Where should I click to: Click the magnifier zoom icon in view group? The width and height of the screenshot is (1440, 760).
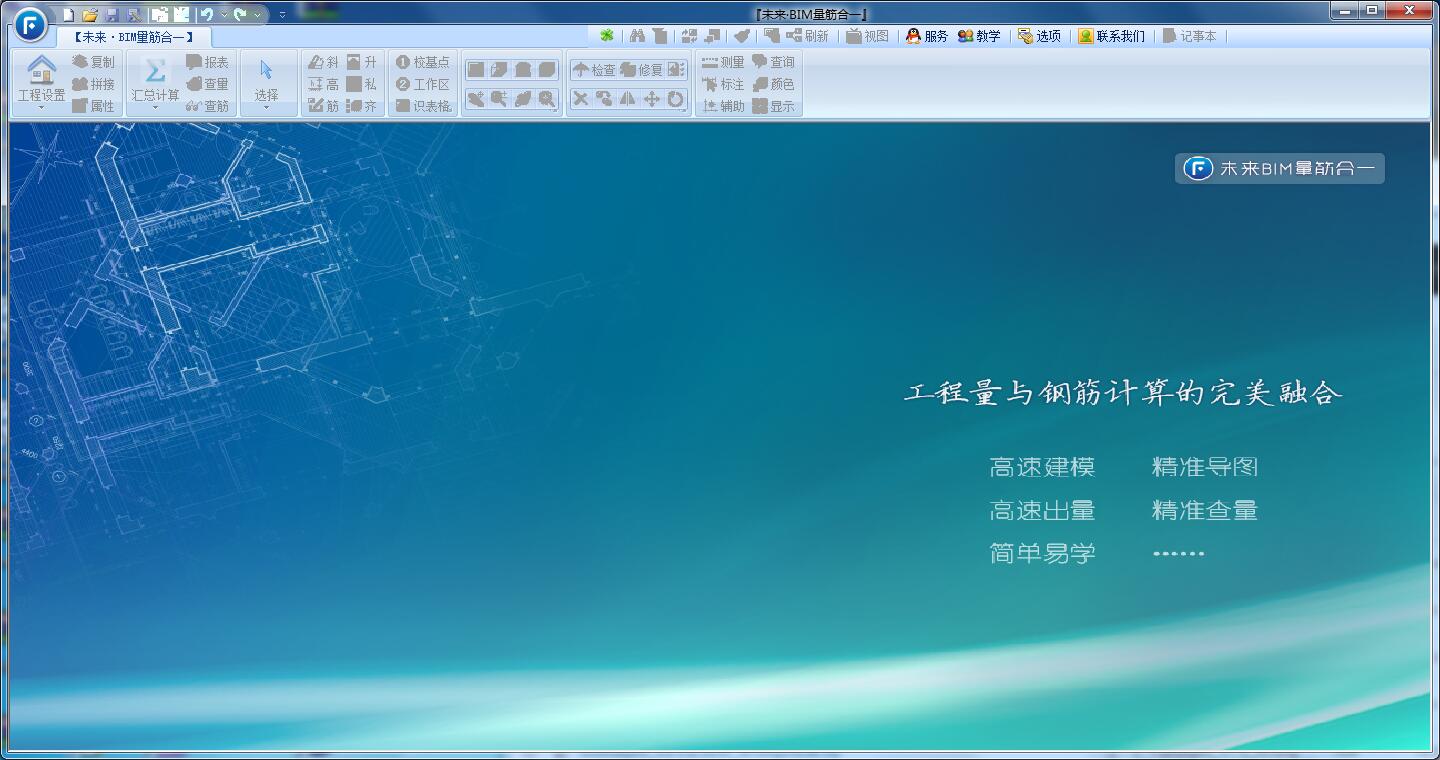pyautogui.click(x=547, y=98)
